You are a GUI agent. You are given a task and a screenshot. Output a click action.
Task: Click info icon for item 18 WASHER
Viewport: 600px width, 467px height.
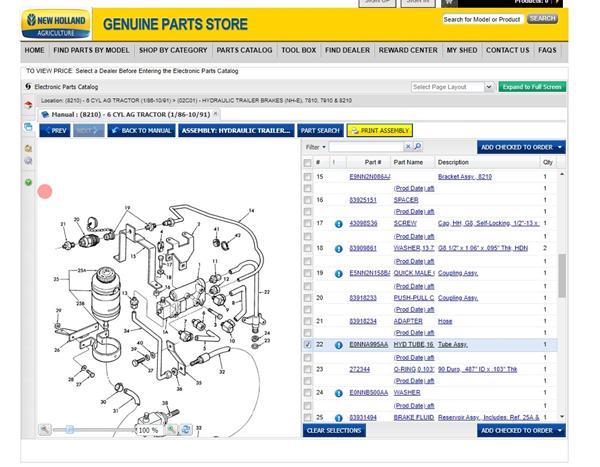[339, 249]
